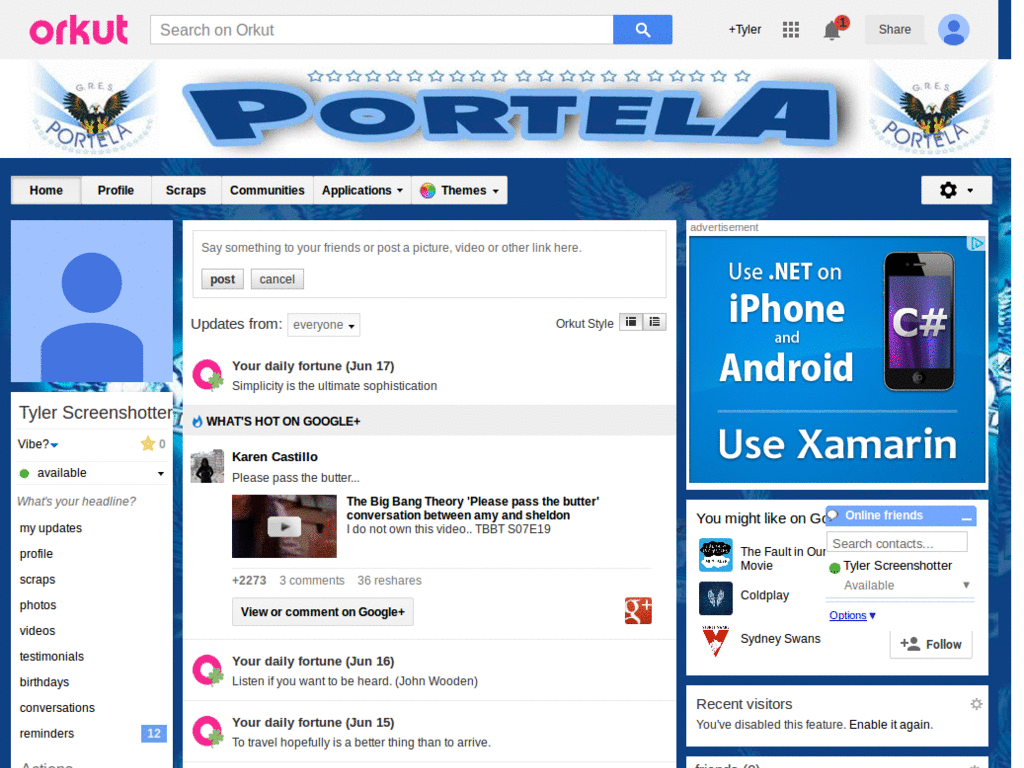The image size is (1024, 768).
Task: Click the status update text box
Action: click(429, 248)
